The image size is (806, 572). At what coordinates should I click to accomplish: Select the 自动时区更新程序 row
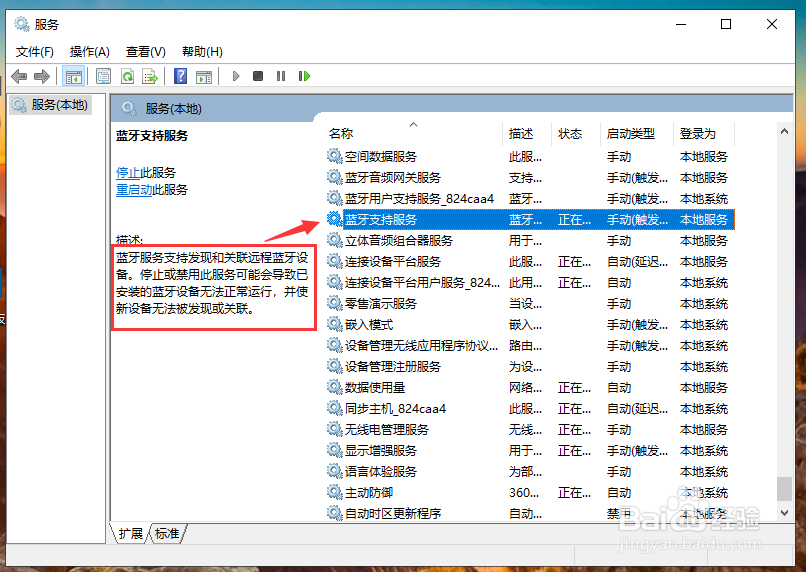pyautogui.click(x=530, y=513)
